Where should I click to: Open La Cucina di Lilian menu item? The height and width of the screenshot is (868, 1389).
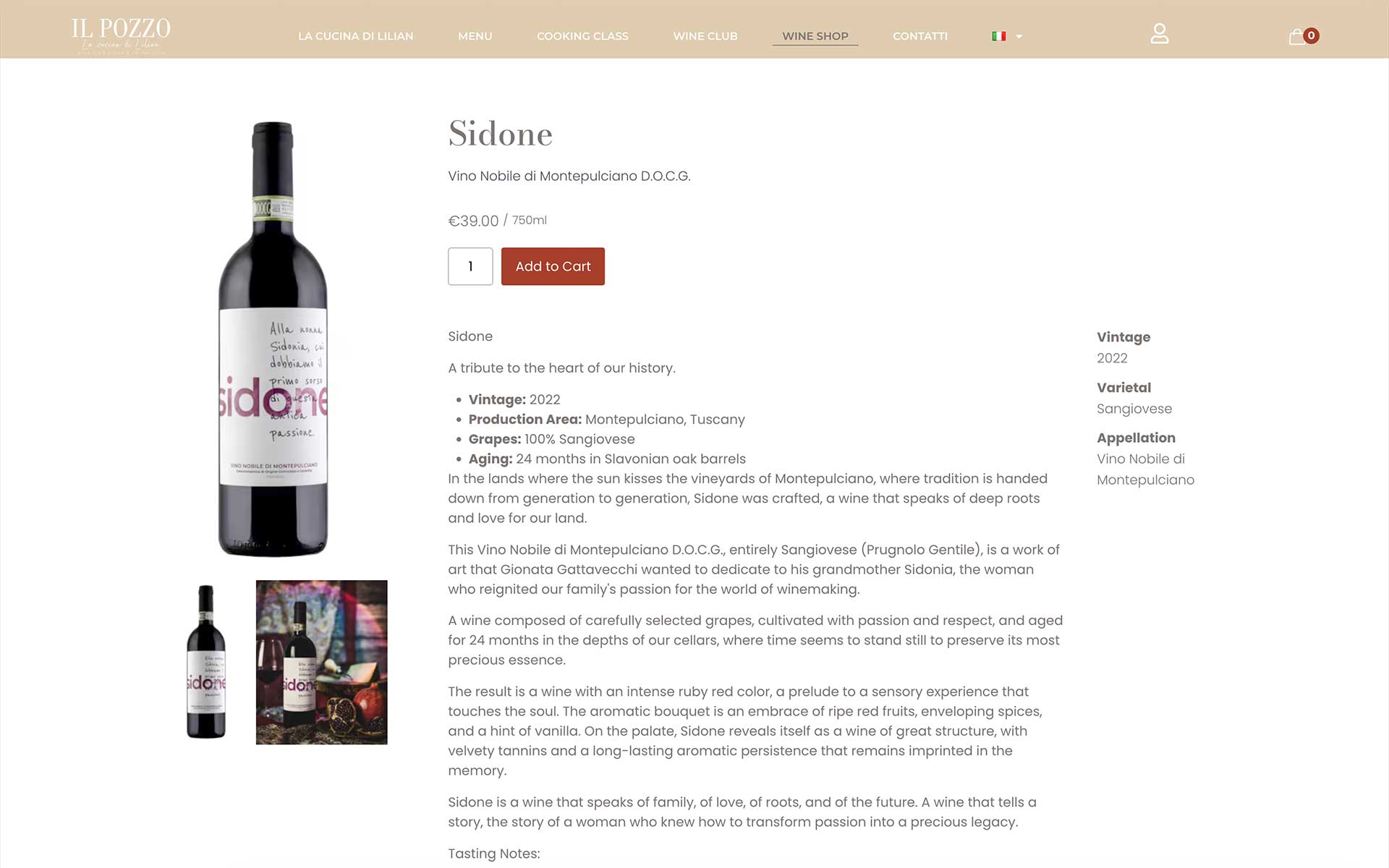[356, 36]
